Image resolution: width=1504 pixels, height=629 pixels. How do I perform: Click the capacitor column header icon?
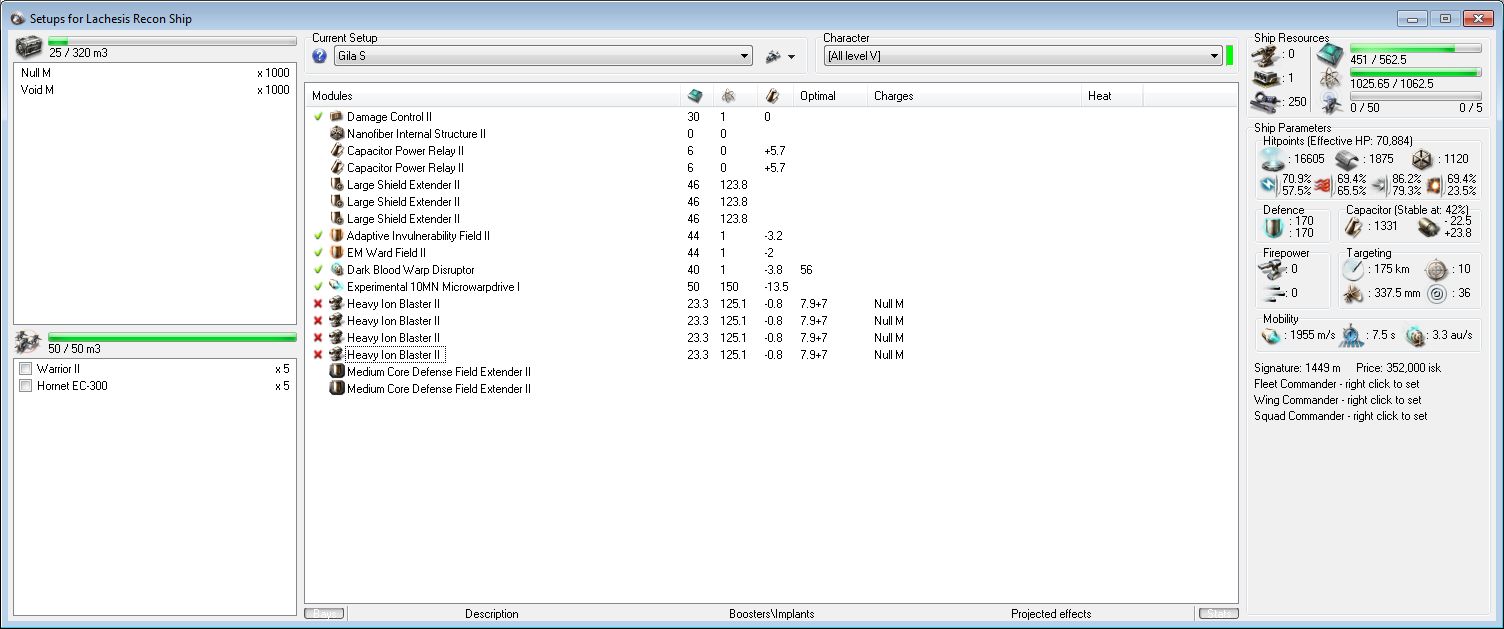(771, 96)
